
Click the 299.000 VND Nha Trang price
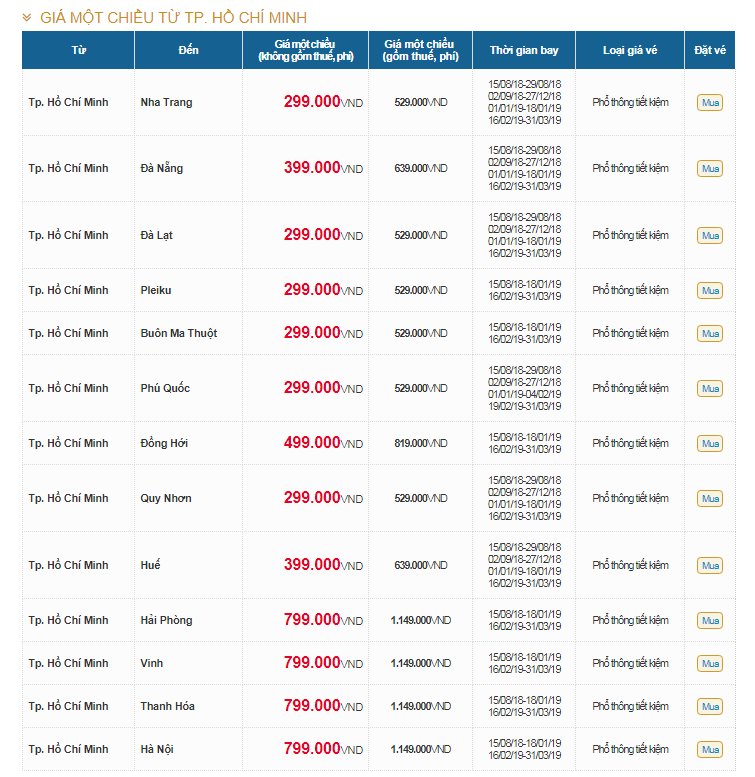[x=312, y=102]
